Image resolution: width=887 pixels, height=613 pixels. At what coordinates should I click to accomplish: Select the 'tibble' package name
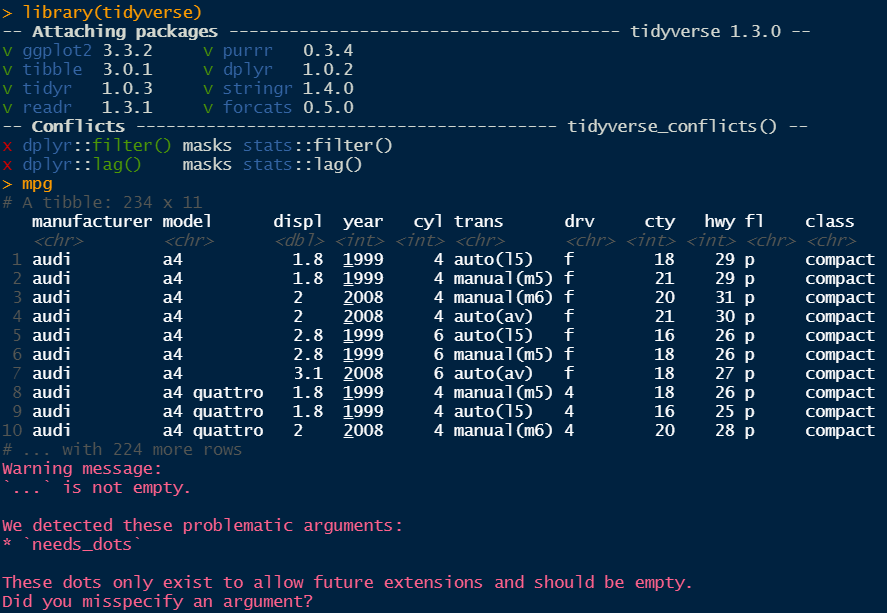(52, 70)
